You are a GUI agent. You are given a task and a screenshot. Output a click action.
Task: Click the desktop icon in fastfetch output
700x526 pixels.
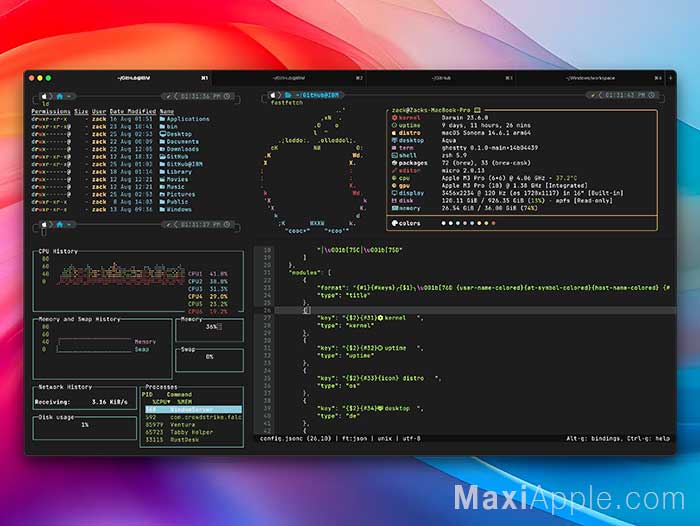(x=395, y=140)
